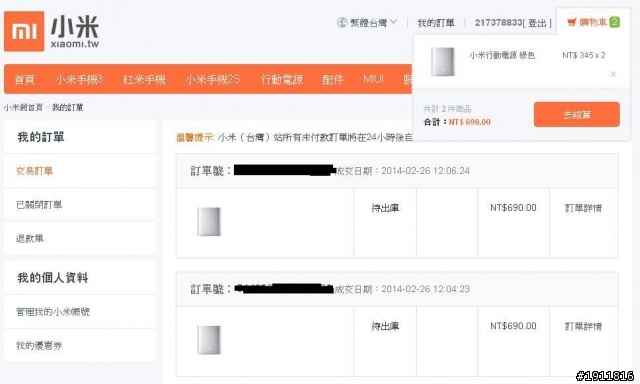Screen dimensions: 640x384
Task: Open 我的優惠券 in the sidebar
Action: tap(39, 346)
